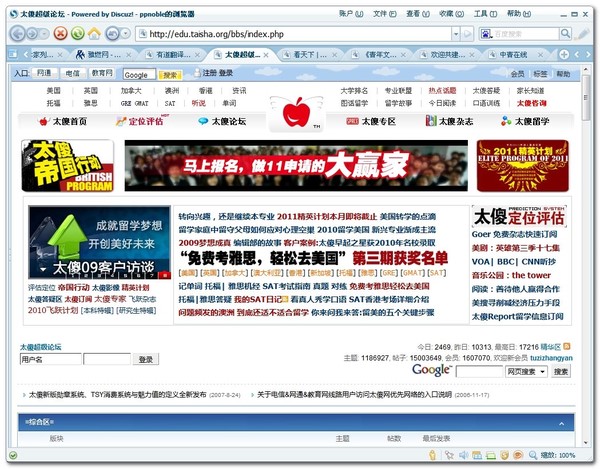600x469 pixels.
Task: Click the pin icon in the status bar
Action: point(449,455)
